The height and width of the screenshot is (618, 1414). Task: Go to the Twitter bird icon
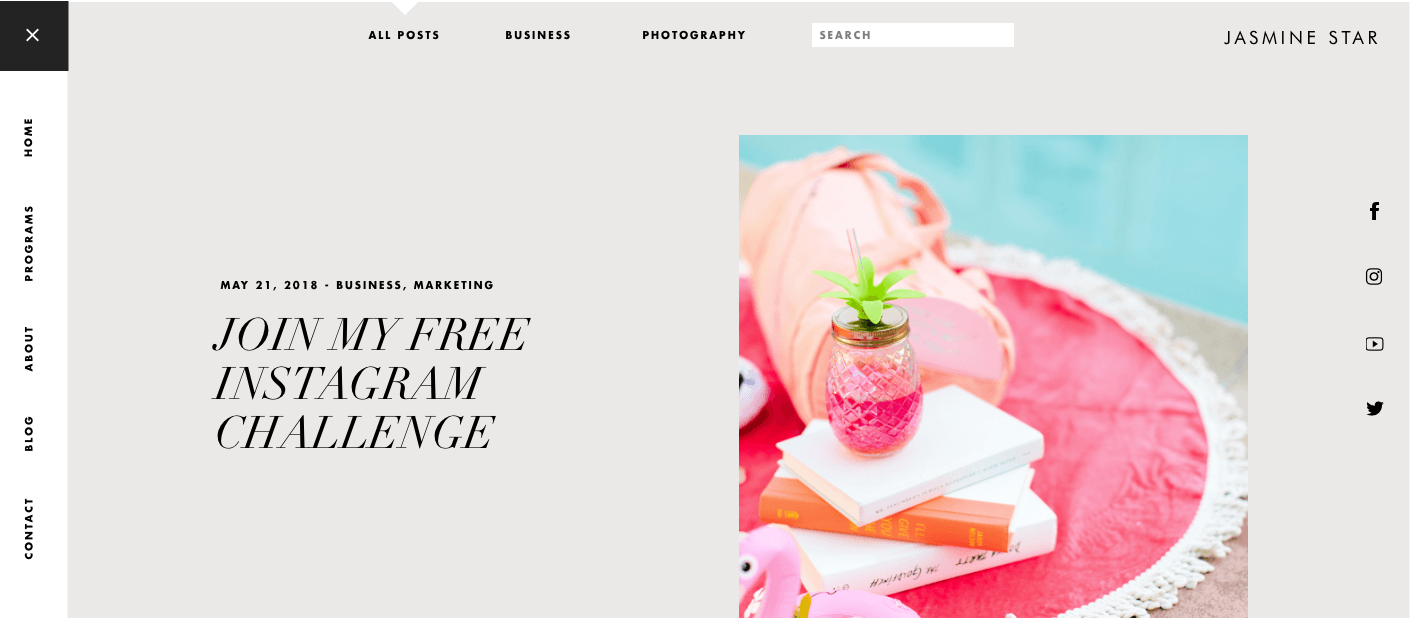[x=1374, y=408]
